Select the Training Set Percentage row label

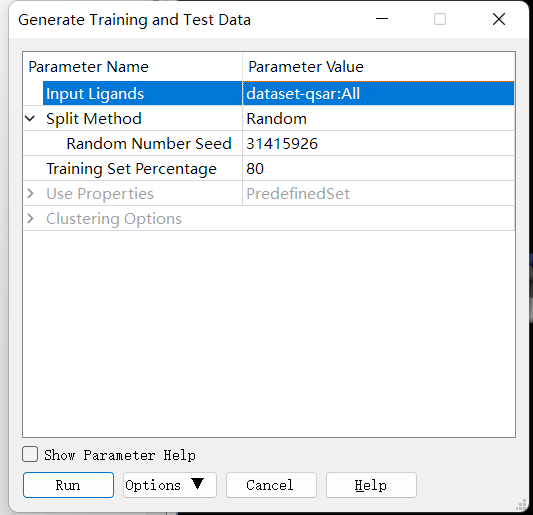[x=131, y=169]
